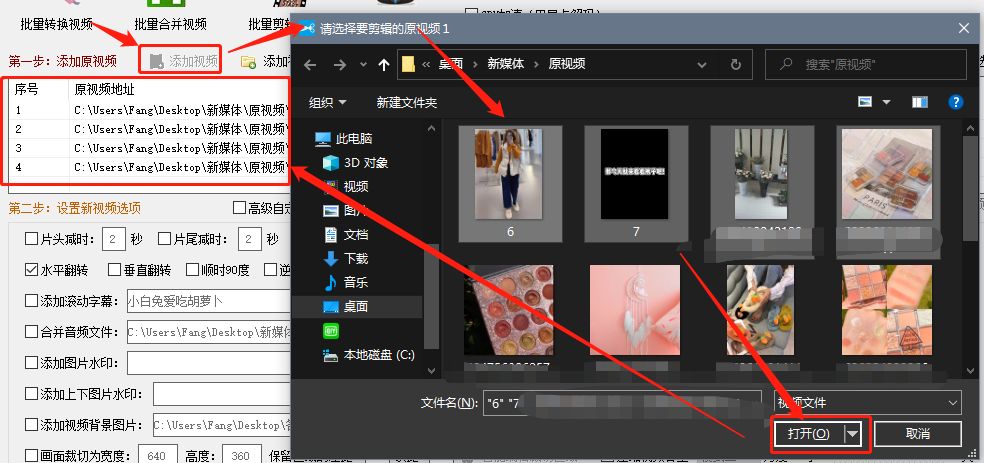
Task: Click the scrolling subtitle text field 小白兔爱吃胡萝卜
Action: tap(209, 301)
